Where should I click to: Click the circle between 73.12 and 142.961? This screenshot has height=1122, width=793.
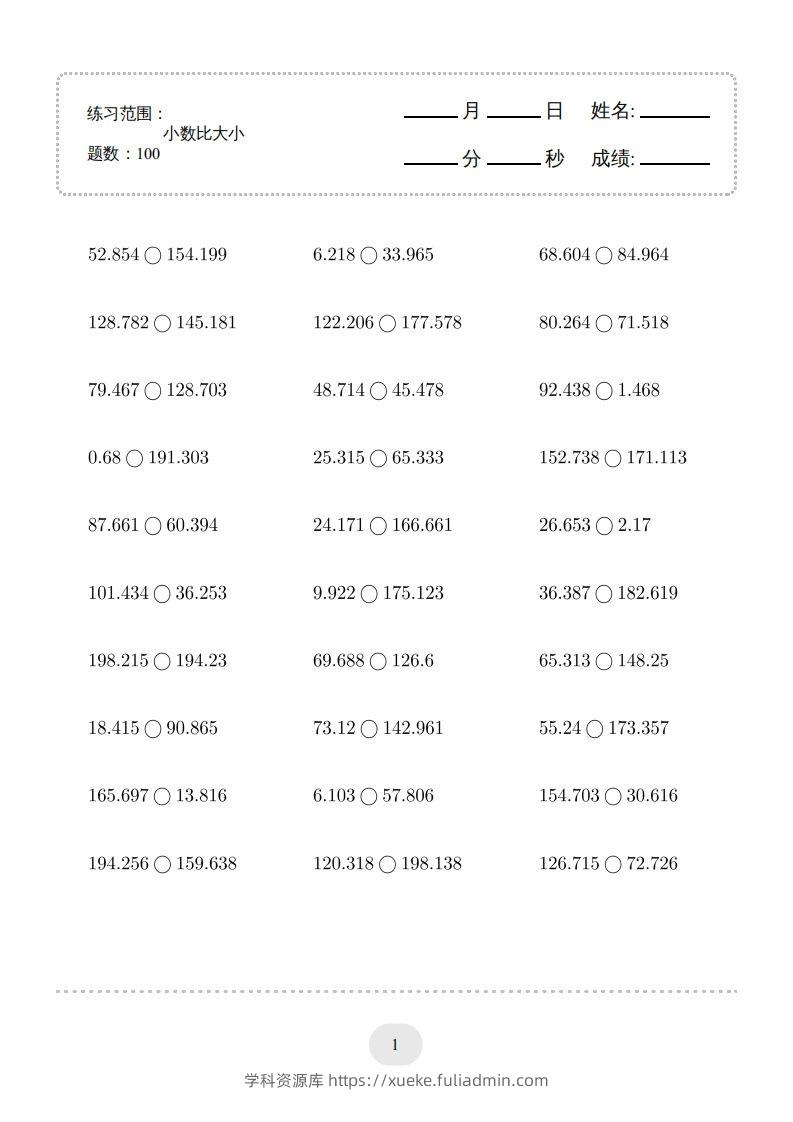369,729
